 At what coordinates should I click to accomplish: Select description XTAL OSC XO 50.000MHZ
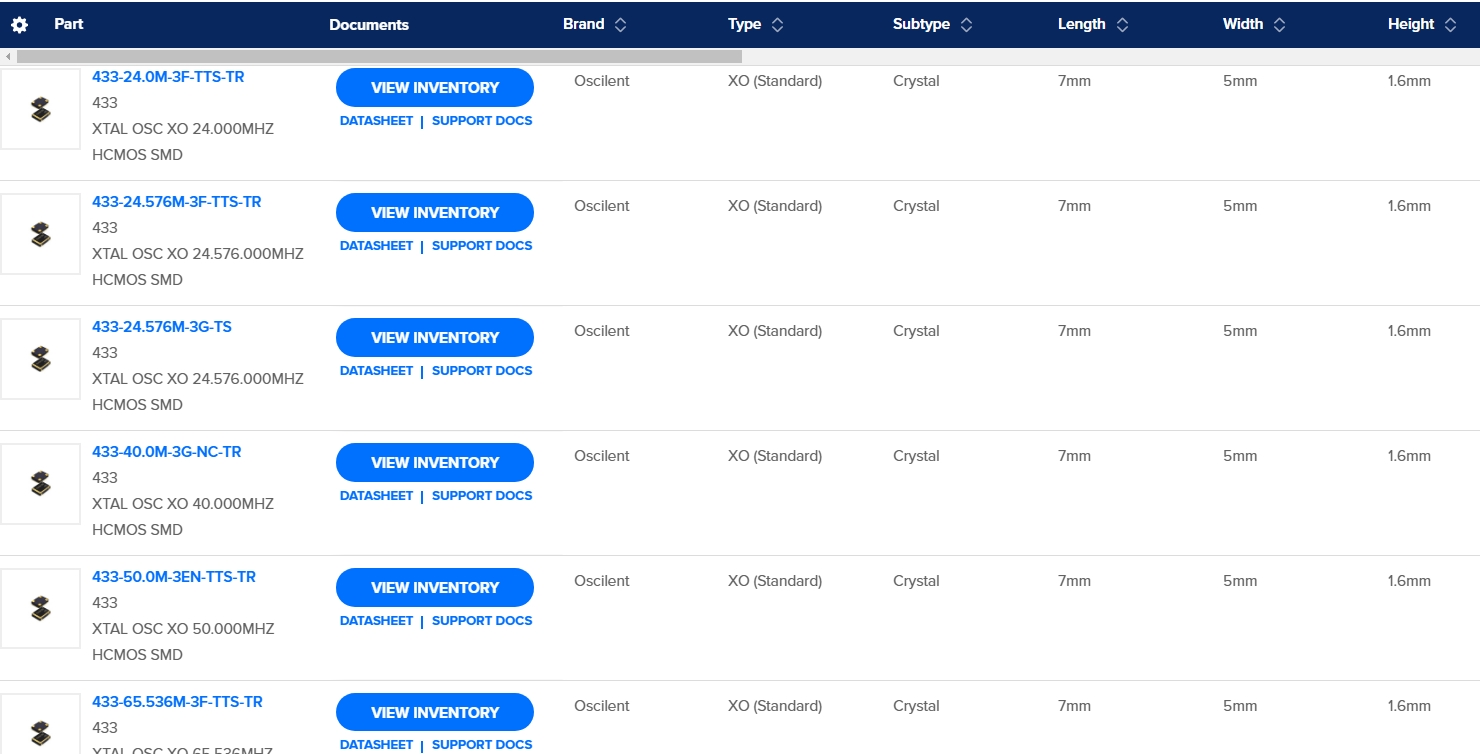tap(183, 629)
